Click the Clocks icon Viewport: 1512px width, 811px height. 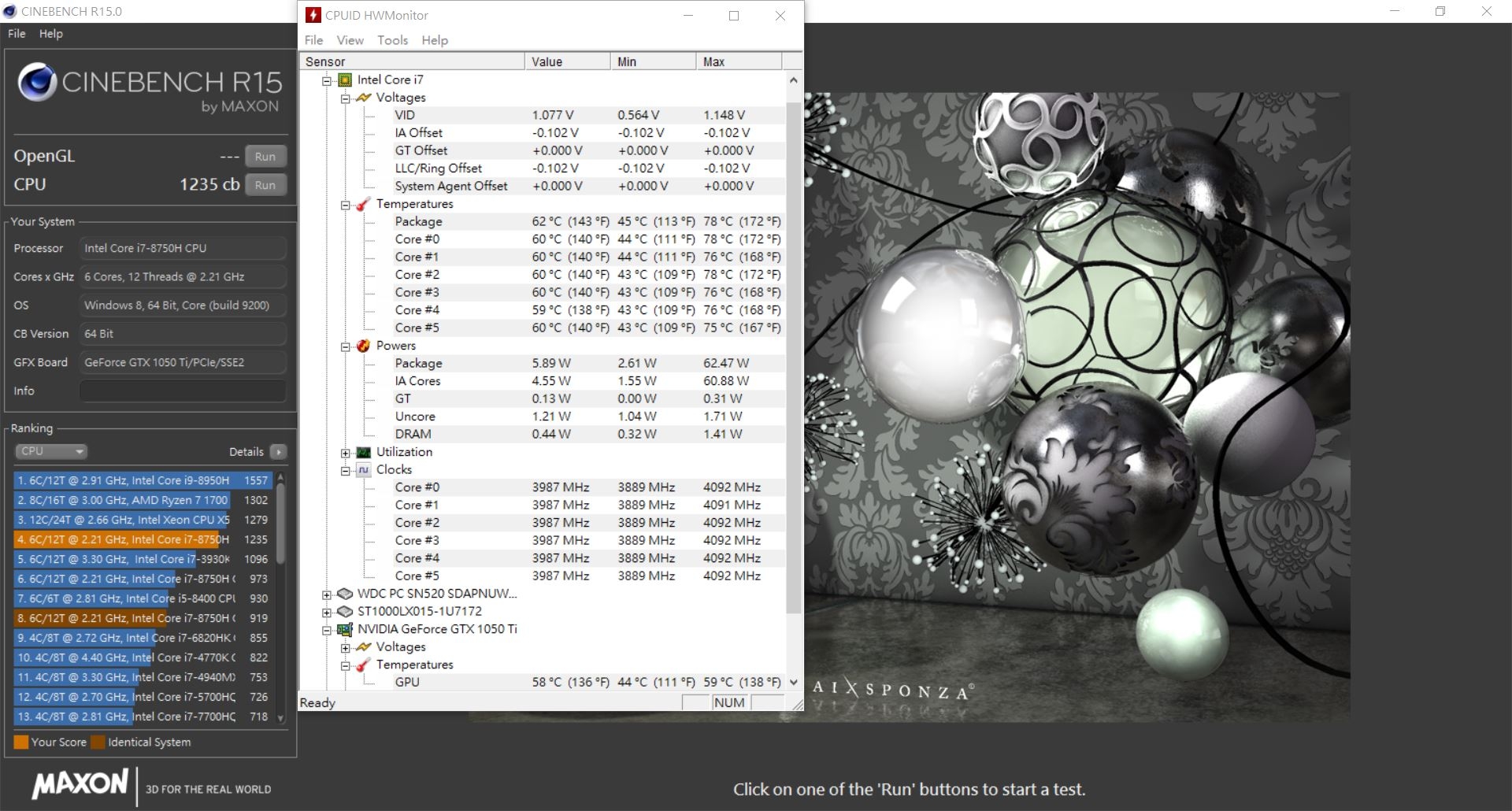pyautogui.click(x=363, y=470)
